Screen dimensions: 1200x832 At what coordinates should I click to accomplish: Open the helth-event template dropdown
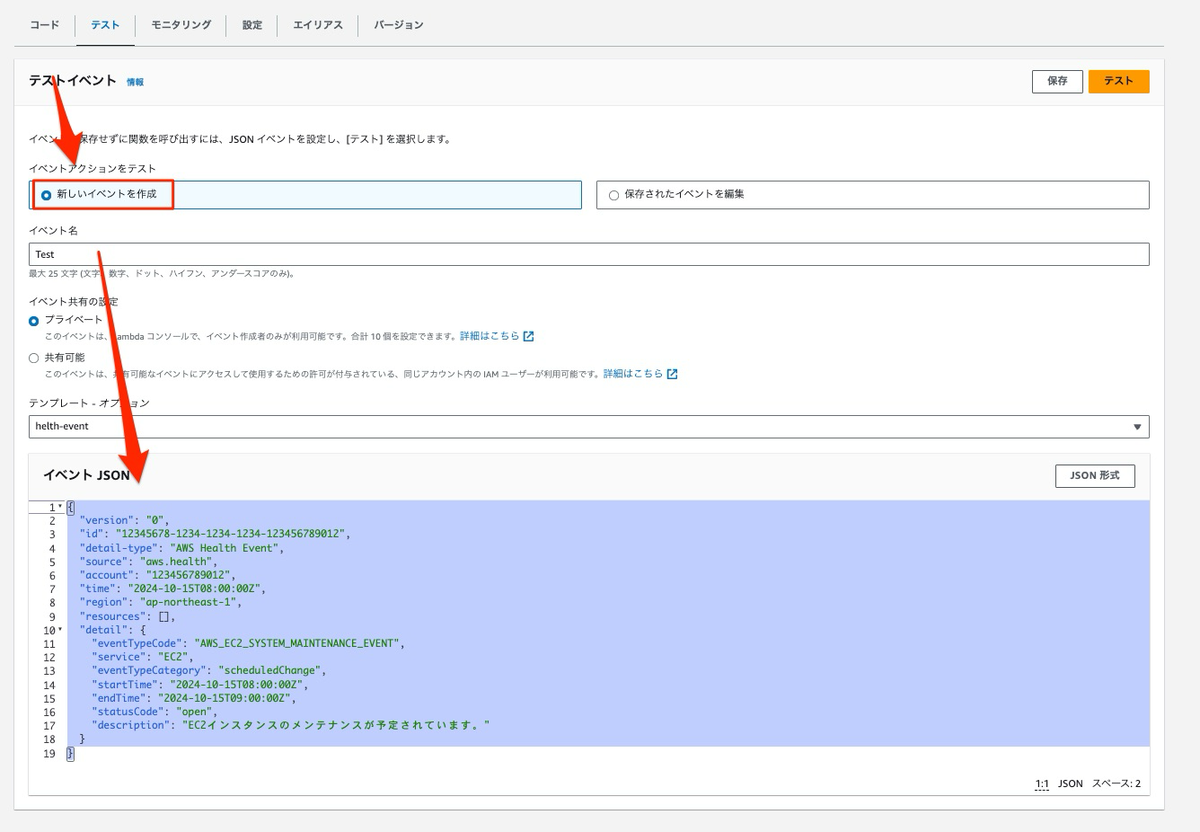pyautogui.click(x=589, y=426)
